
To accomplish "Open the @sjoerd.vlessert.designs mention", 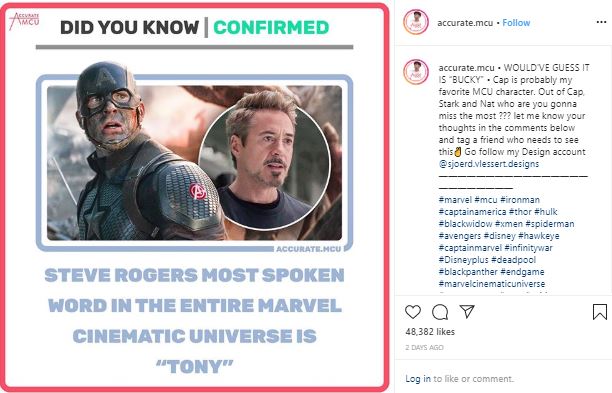I will tap(489, 164).
